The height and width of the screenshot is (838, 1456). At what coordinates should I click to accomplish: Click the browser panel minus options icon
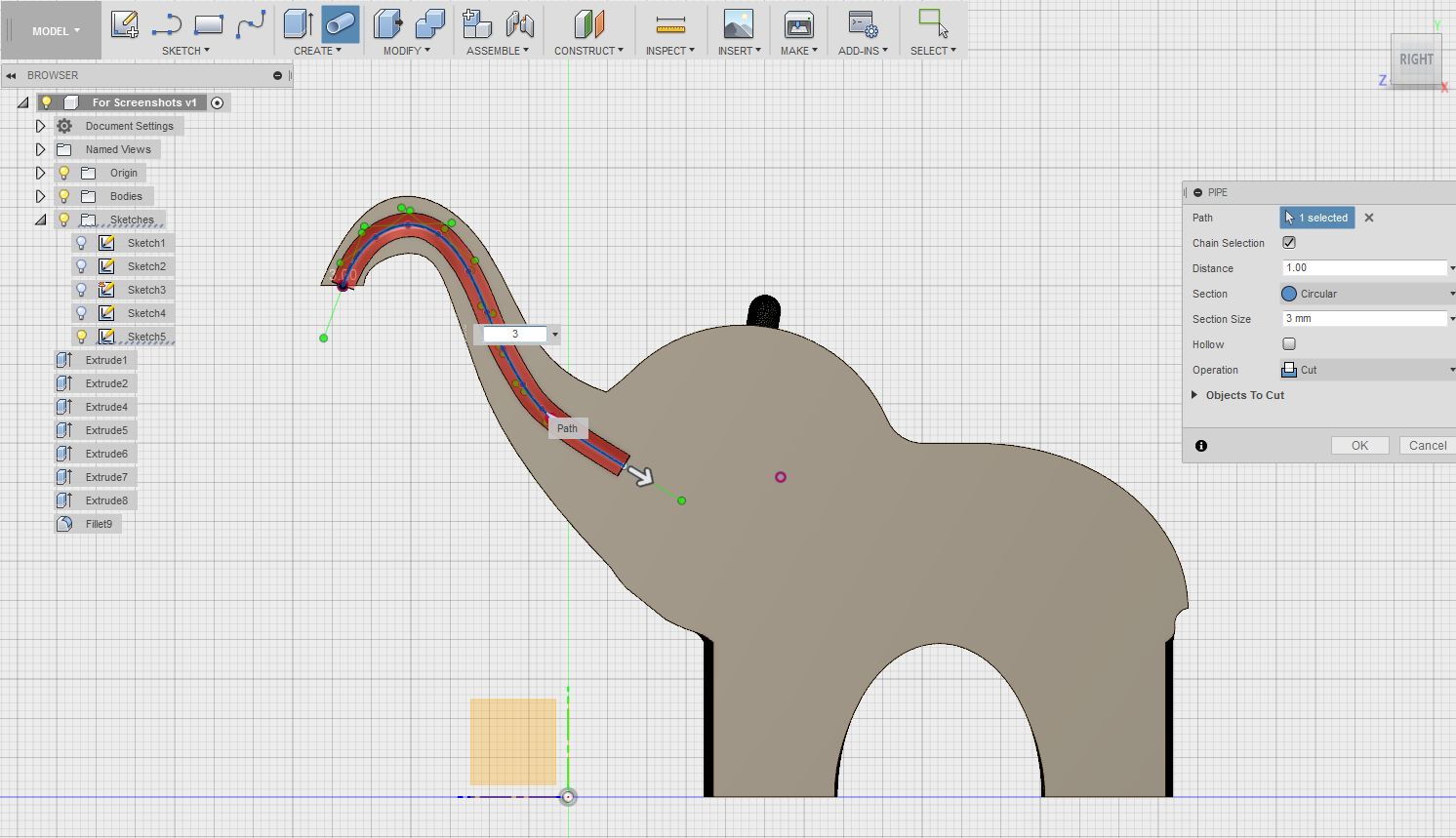(x=277, y=75)
